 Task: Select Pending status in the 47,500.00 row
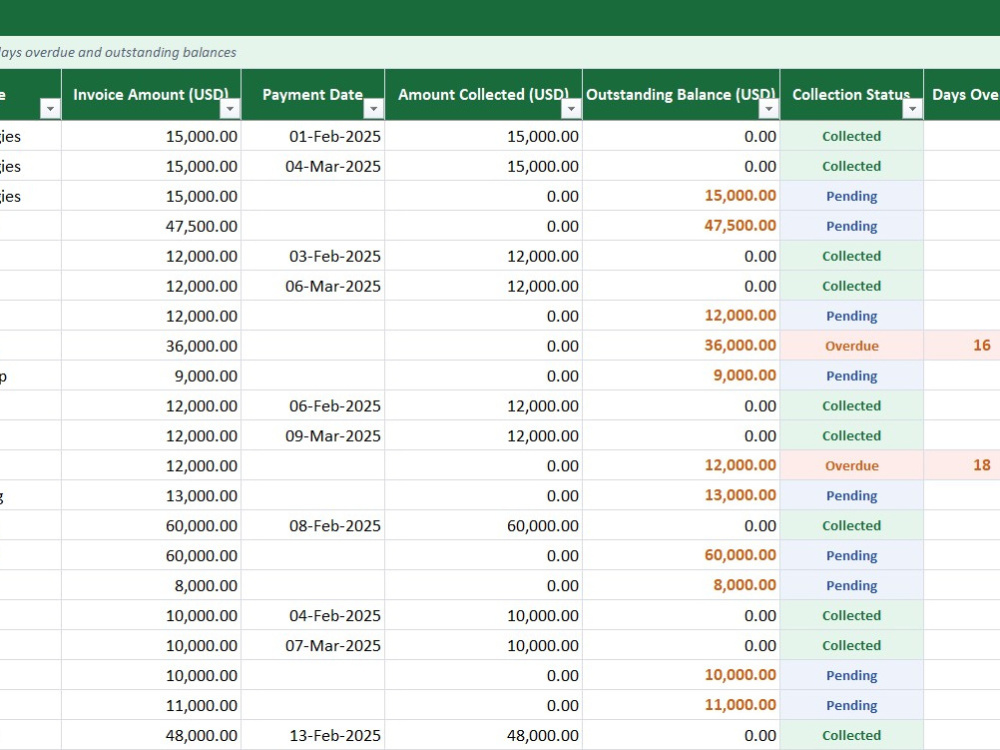coord(851,226)
